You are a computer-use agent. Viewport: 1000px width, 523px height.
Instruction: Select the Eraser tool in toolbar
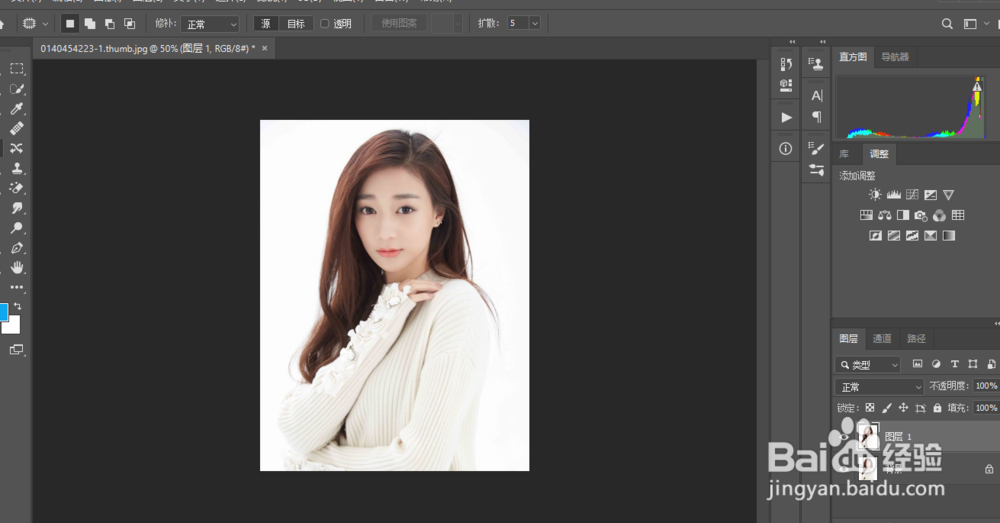[17, 188]
